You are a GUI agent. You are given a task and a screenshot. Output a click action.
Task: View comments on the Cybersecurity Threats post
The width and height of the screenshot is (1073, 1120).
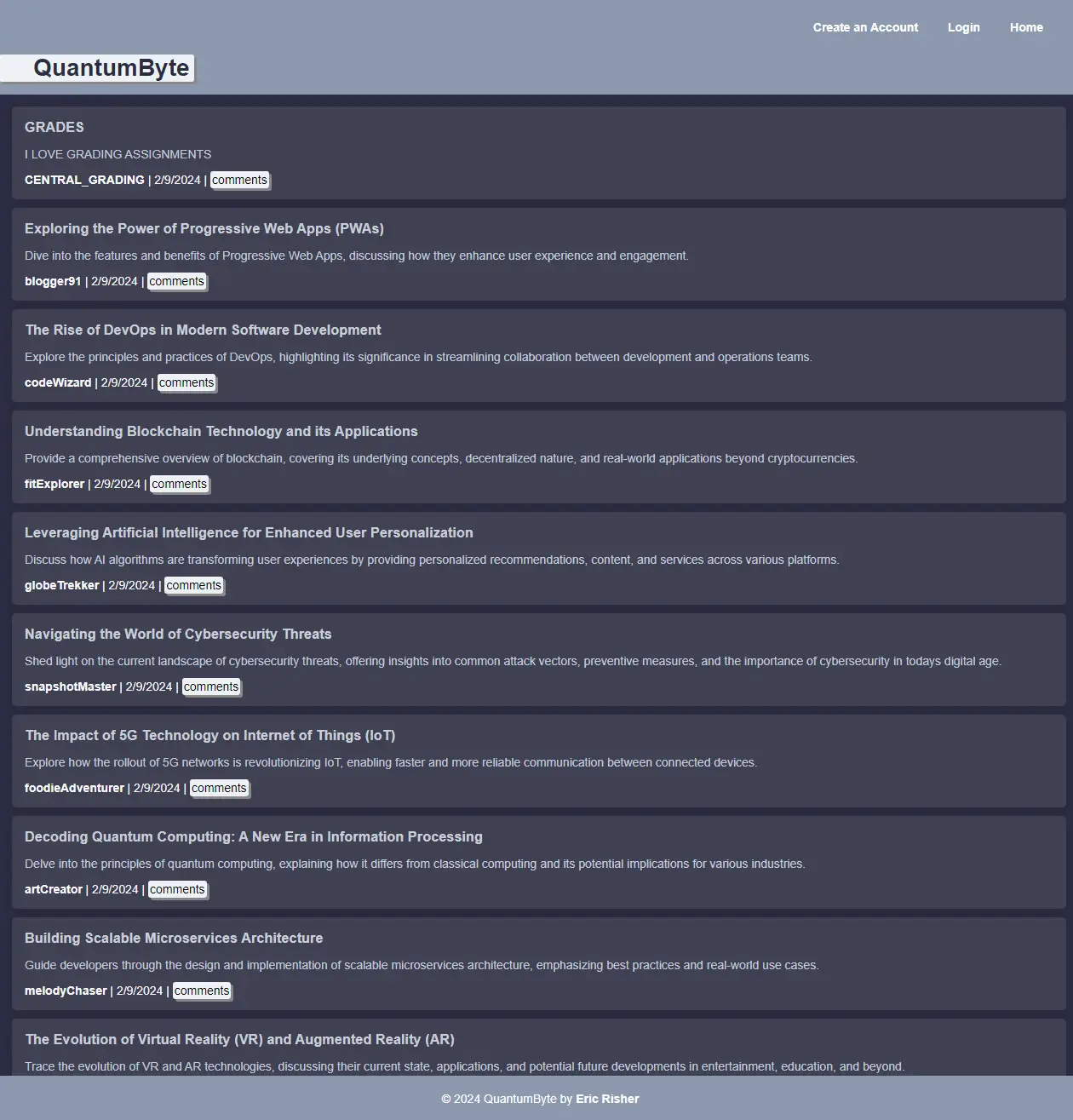click(211, 686)
